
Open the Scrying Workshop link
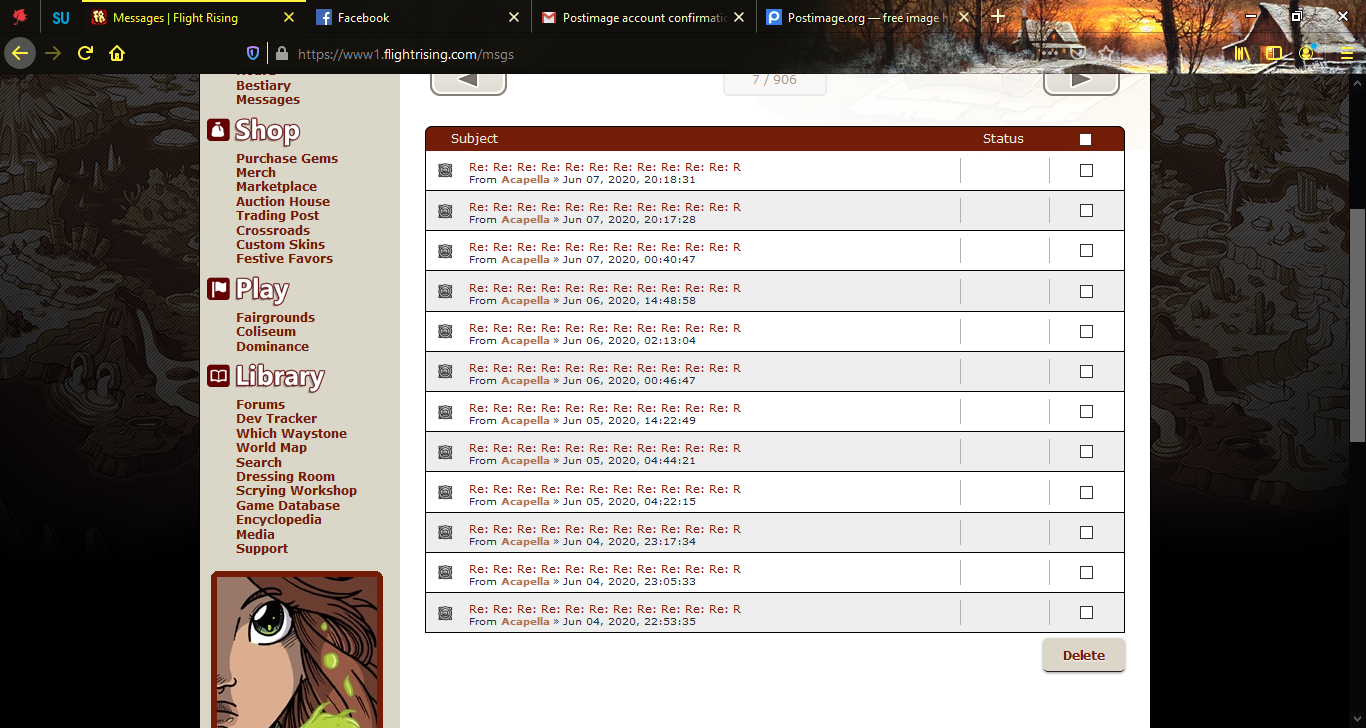point(297,491)
